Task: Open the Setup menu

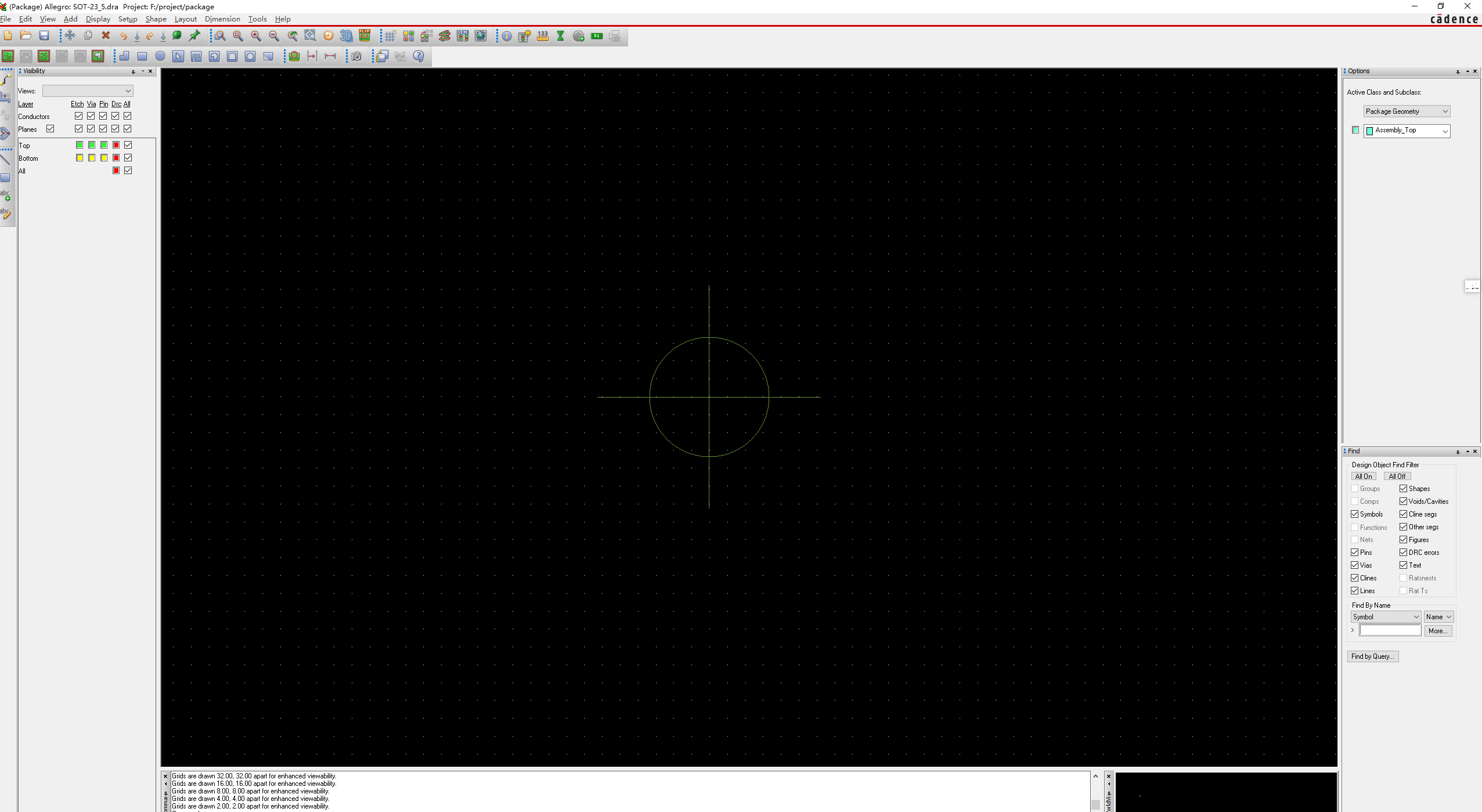Action: tap(128, 19)
